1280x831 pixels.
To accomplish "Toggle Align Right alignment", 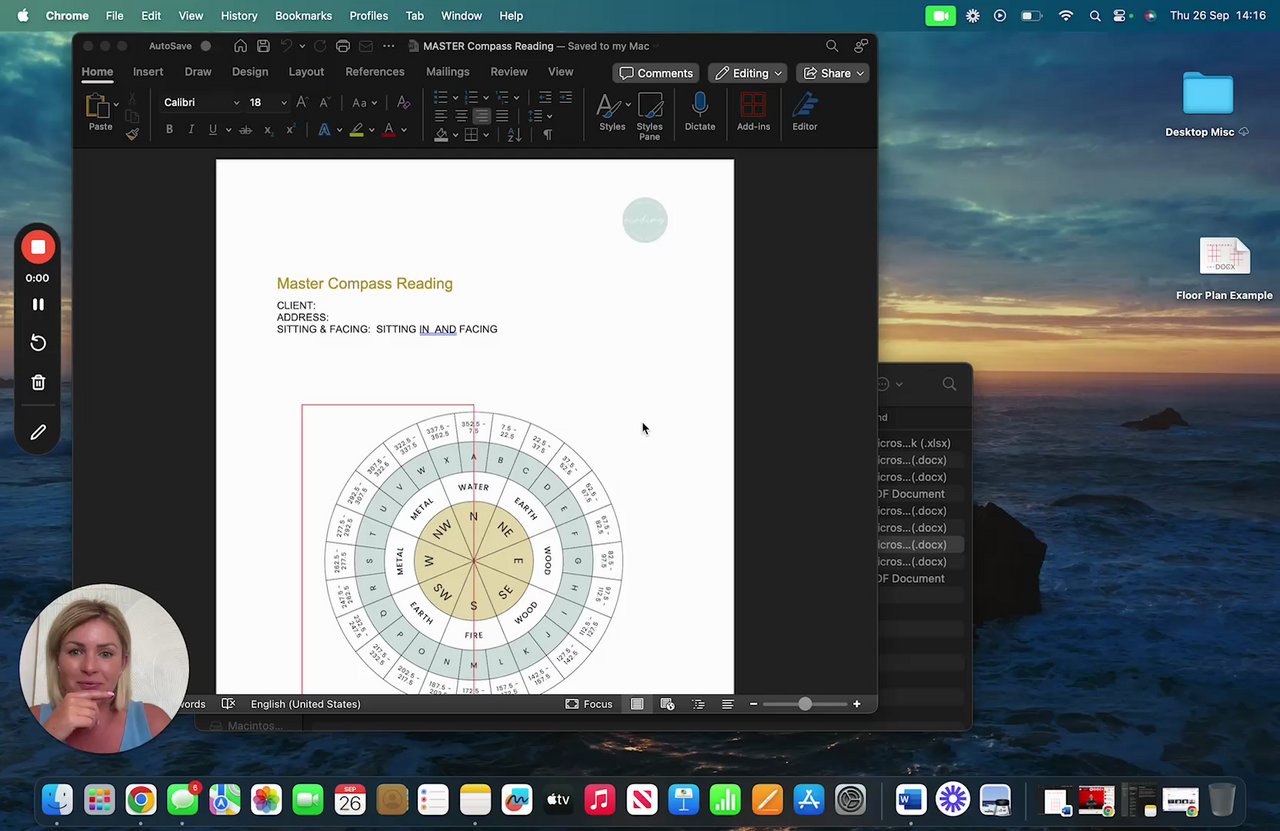I will [x=482, y=116].
